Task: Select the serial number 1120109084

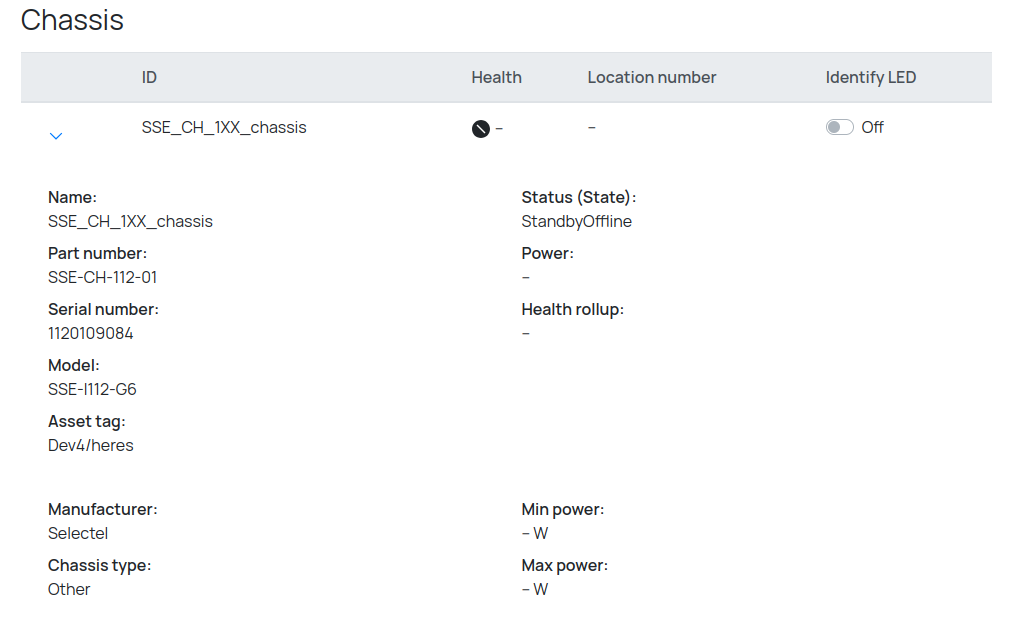Action: click(x=90, y=333)
